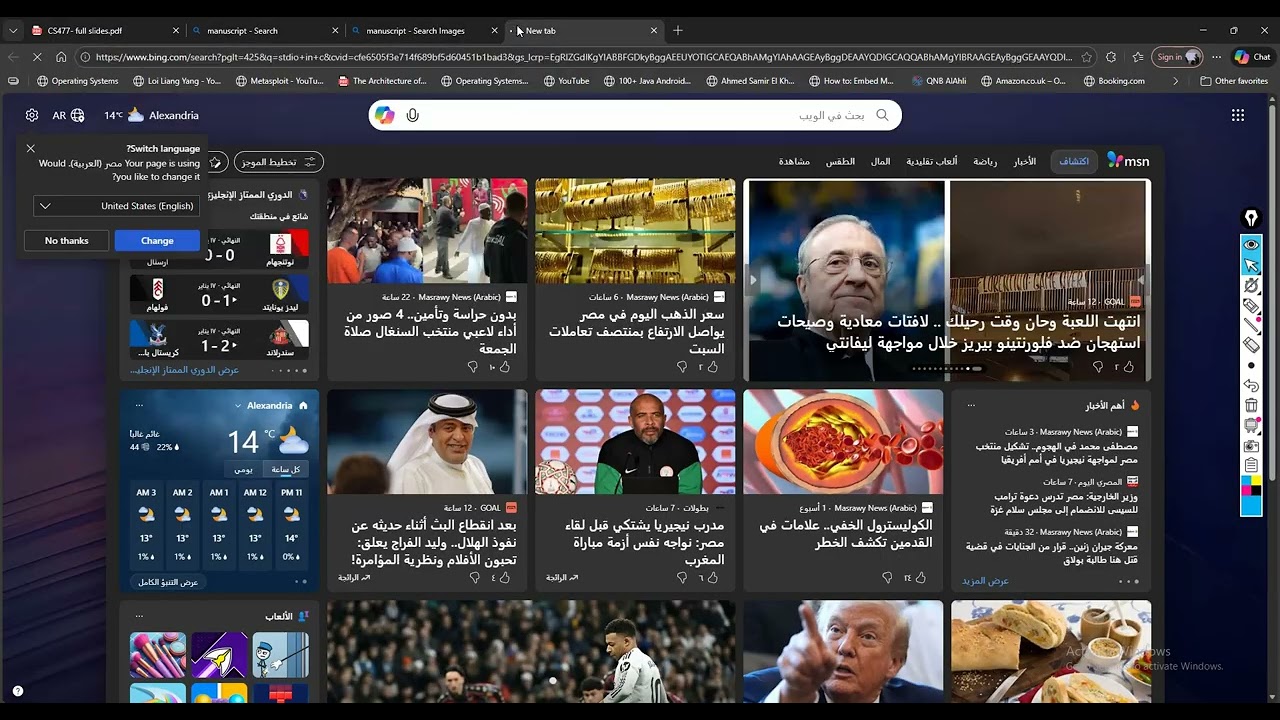Expand Alexandria location chevron in weather card
The image size is (1280, 720).
238,406
